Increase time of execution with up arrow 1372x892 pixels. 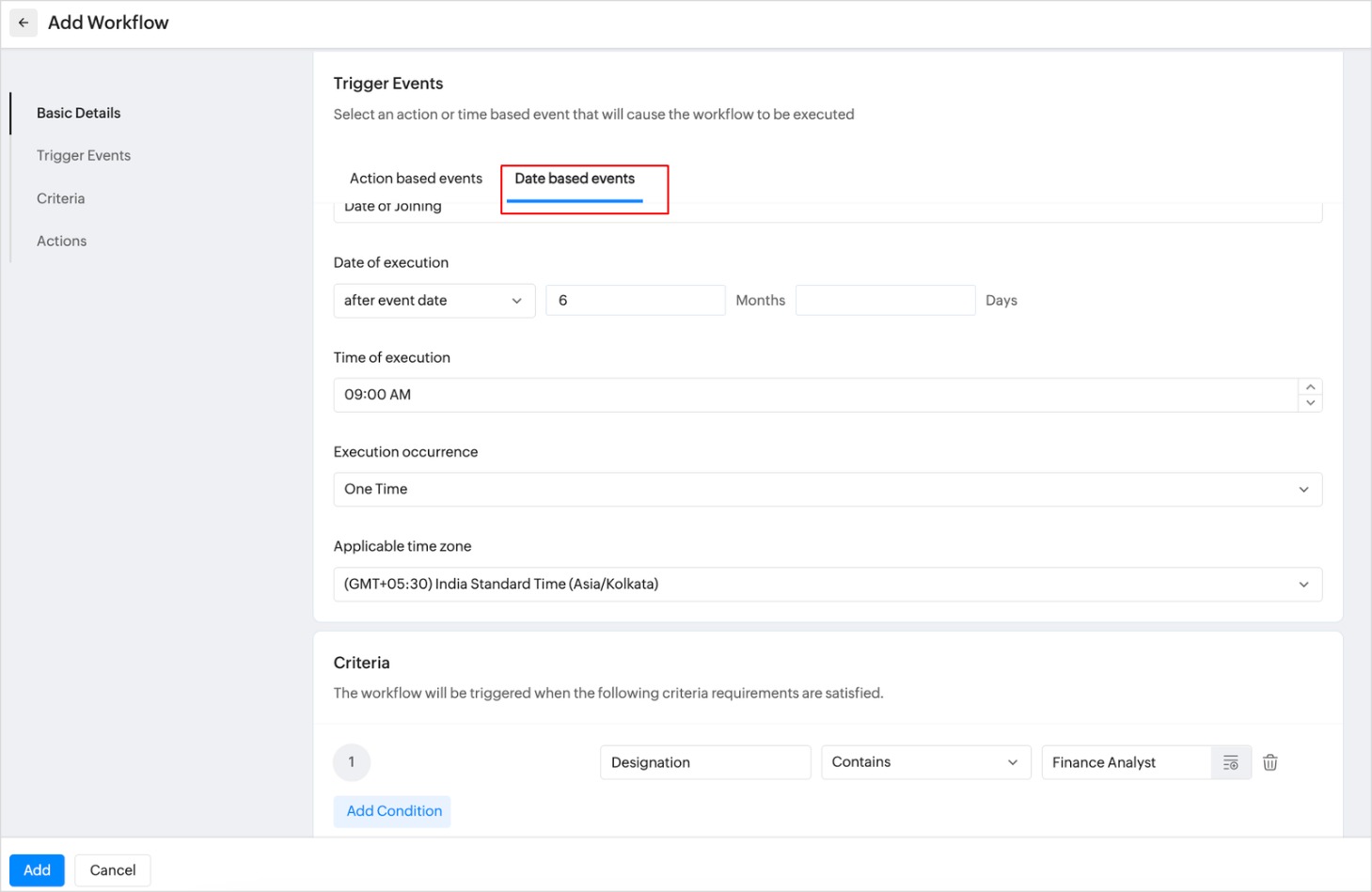click(x=1310, y=387)
